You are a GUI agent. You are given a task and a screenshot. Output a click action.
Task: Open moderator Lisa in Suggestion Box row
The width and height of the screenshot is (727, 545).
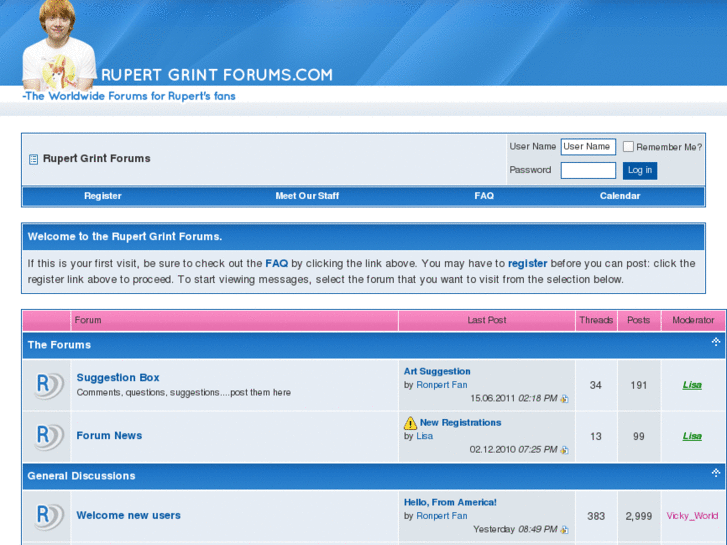click(x=692, y=385)
